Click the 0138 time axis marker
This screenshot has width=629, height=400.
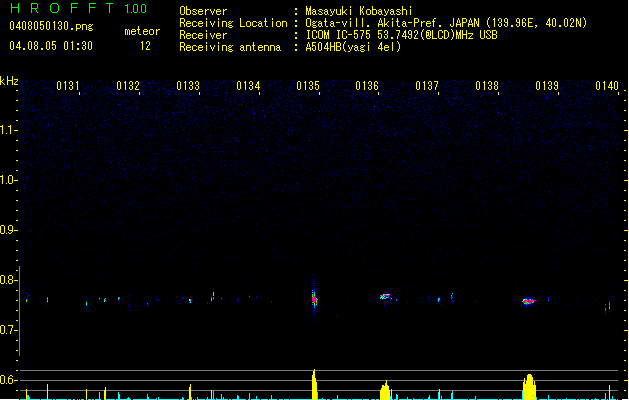(x=487, y=86)
